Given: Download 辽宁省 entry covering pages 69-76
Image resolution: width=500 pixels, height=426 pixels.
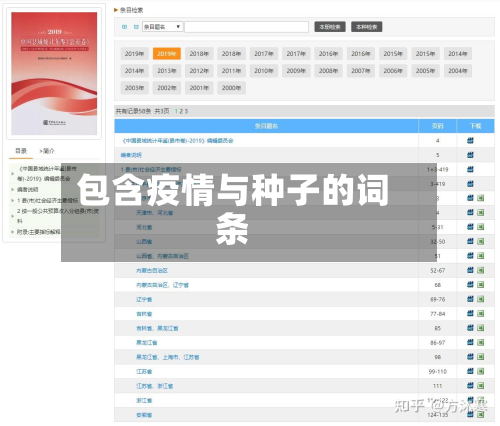Looking at the screenshot, I should point(470,299).
